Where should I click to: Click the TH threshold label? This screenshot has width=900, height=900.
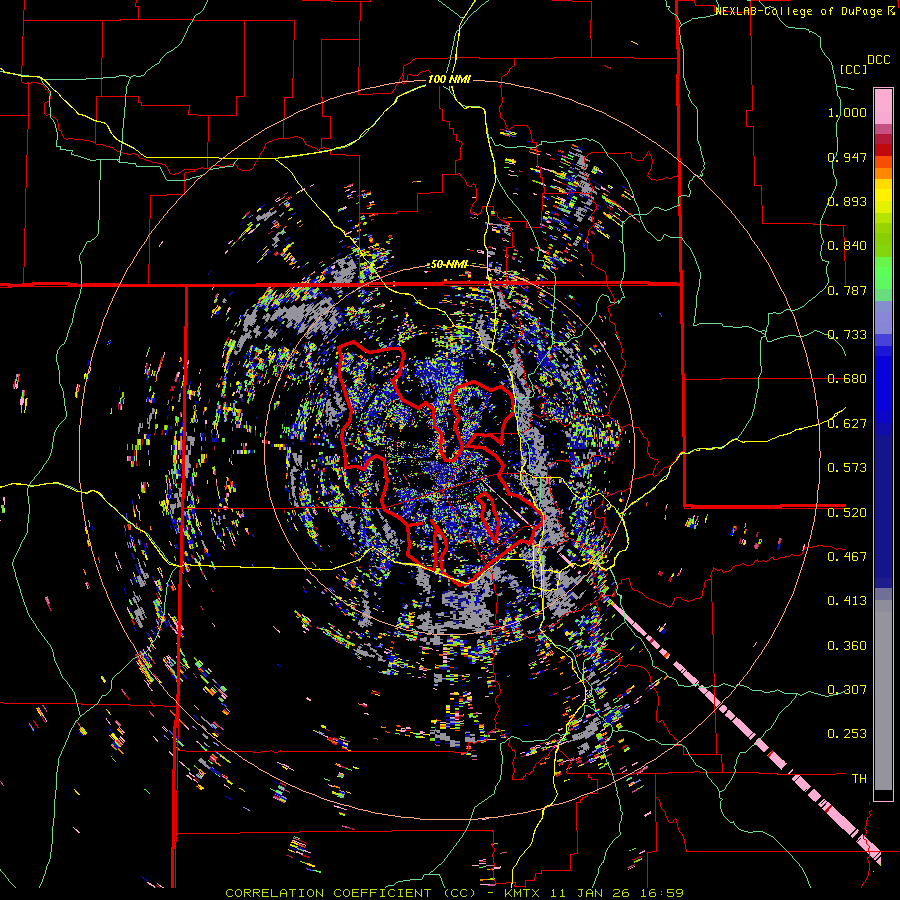point(859,779)
